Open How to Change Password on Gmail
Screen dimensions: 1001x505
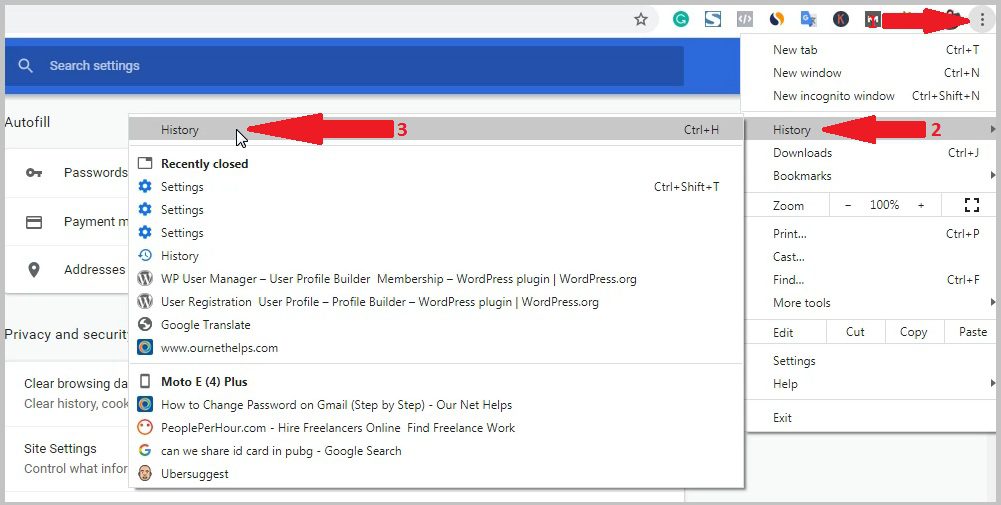pos(437,404)
